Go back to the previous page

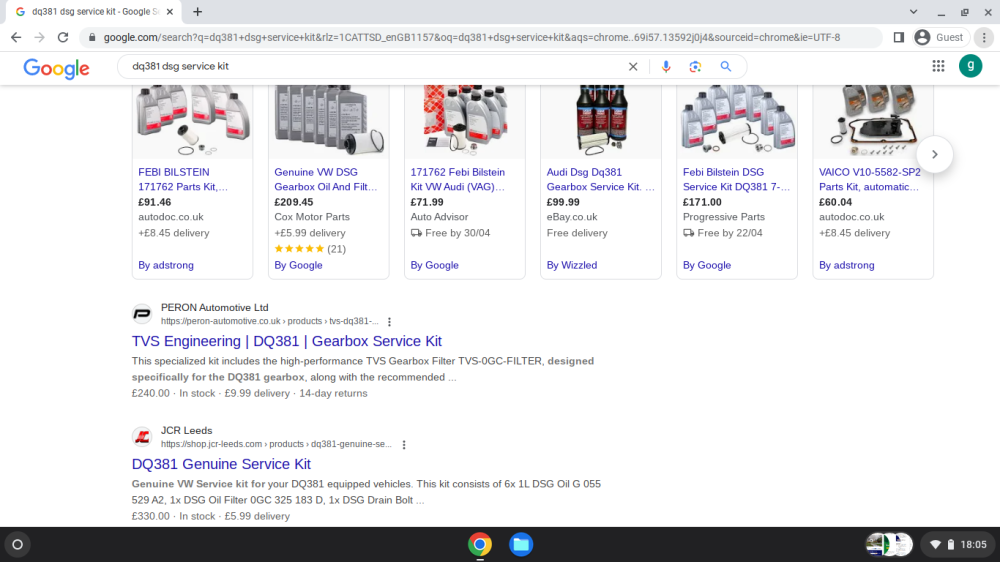pos(16,38)
